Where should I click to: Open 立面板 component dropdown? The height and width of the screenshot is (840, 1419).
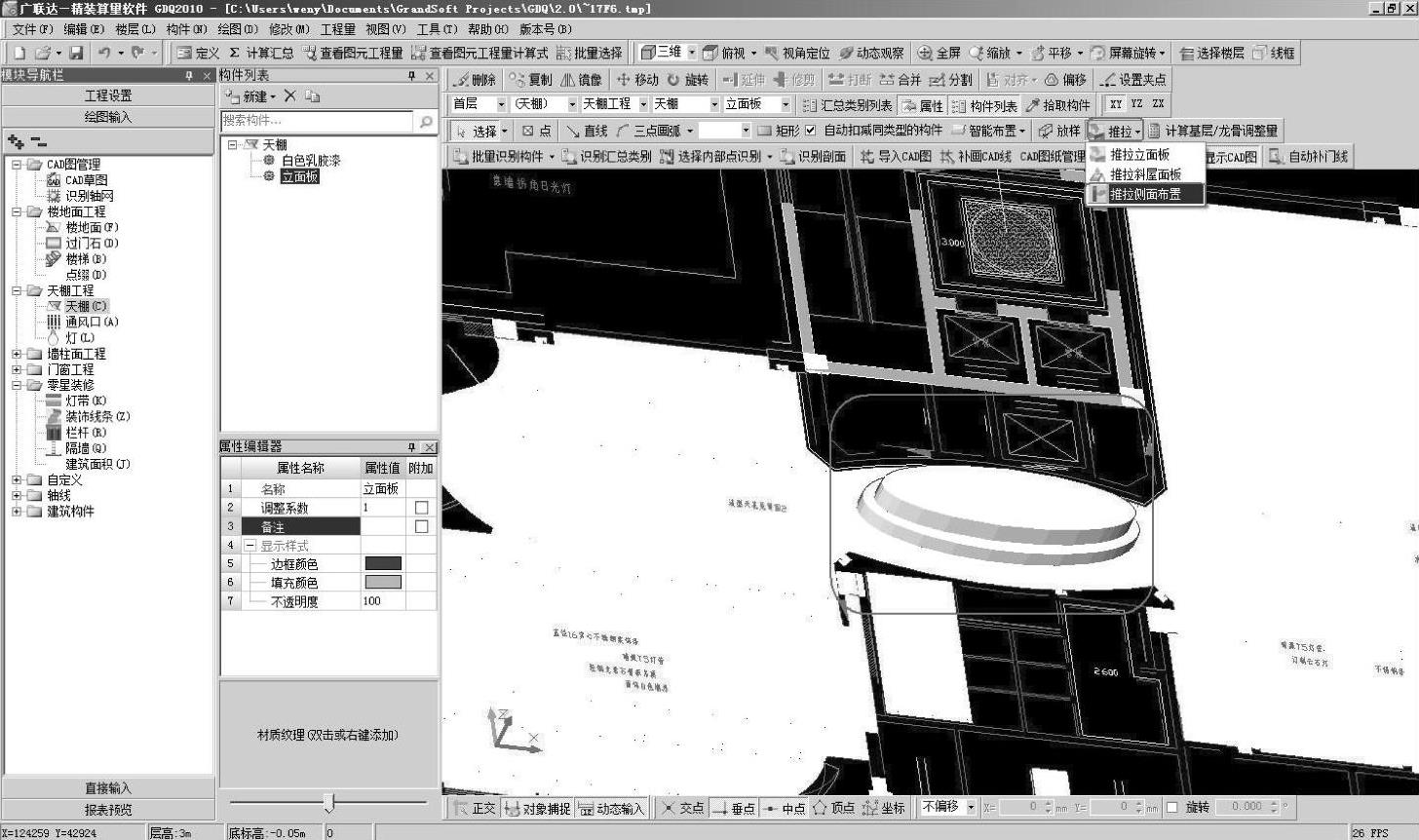pos(785,104)
